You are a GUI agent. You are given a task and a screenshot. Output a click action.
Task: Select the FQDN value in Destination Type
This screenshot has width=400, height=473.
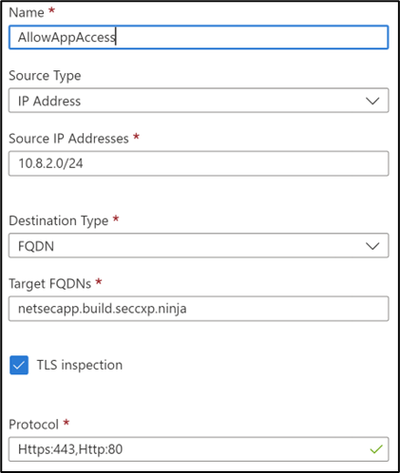point(36,246)
